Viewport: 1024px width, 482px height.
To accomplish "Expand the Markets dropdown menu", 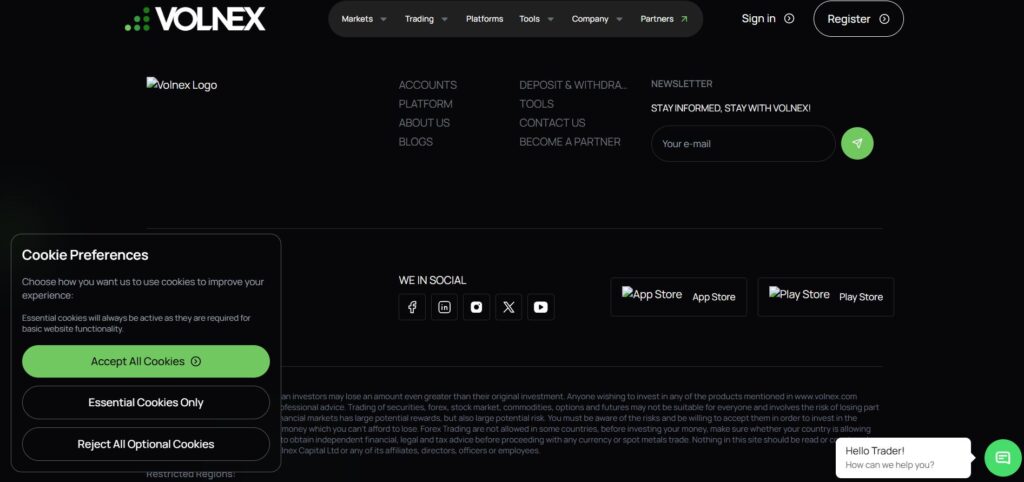I will 364,19.
